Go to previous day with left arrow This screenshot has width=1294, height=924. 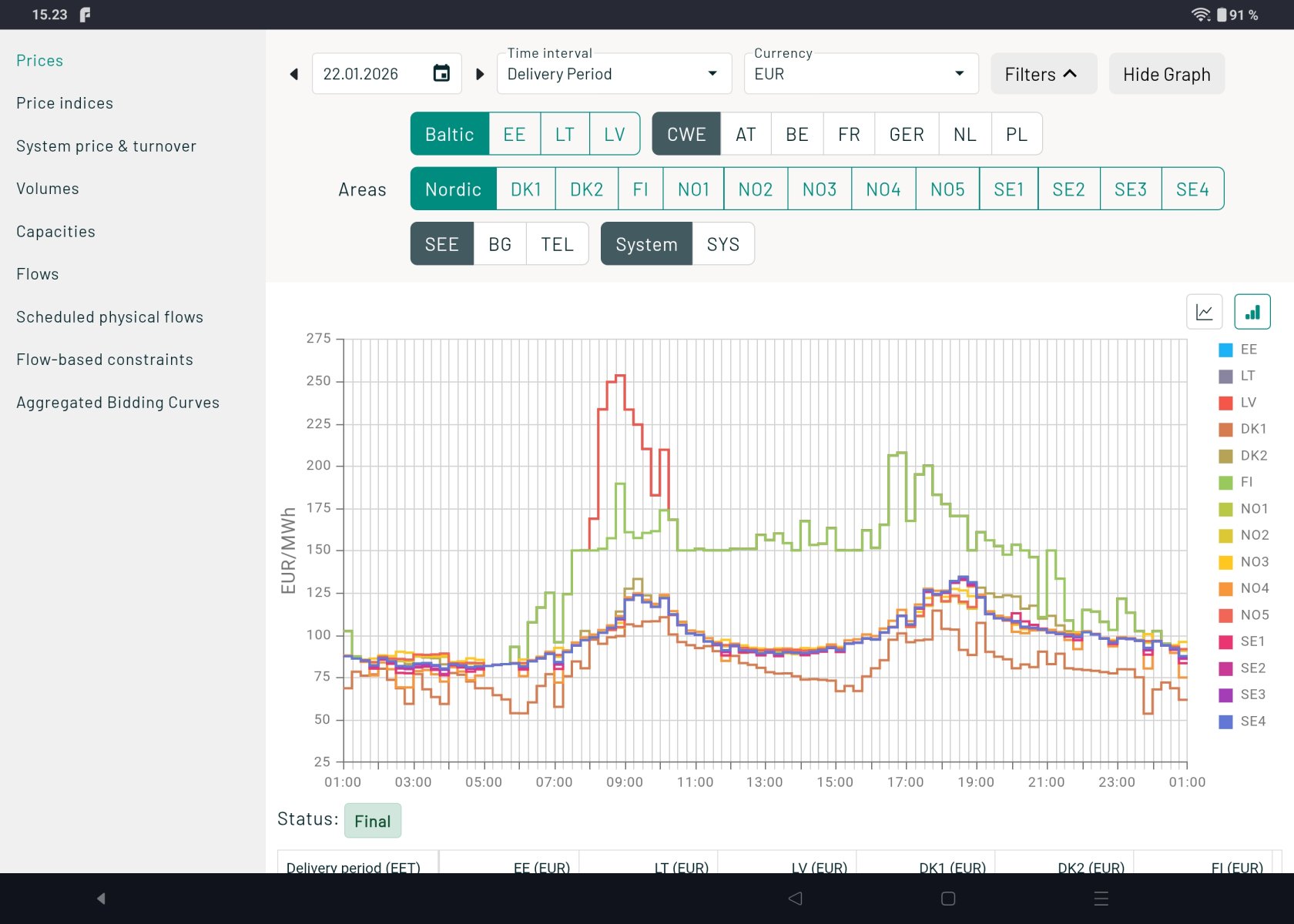click(x=294, y=74)
